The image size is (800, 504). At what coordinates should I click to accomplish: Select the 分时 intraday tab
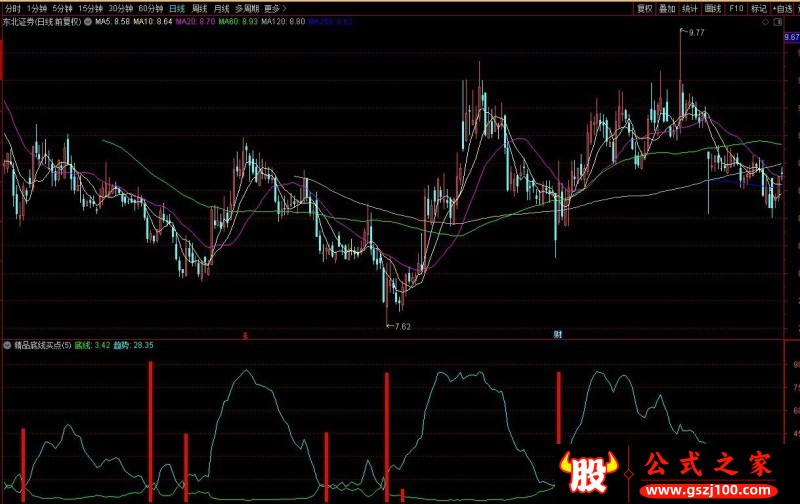tap(12, 7)
